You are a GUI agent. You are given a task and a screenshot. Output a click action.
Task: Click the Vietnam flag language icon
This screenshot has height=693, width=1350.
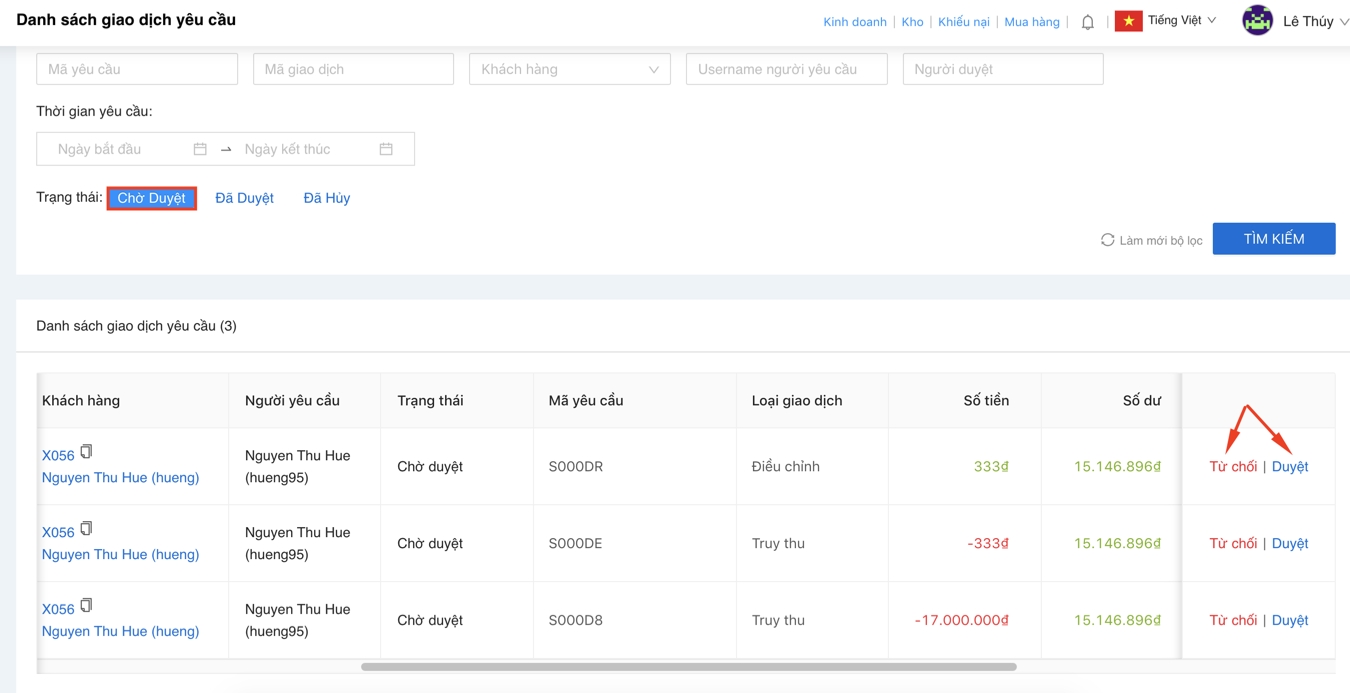click(1128, 21)
